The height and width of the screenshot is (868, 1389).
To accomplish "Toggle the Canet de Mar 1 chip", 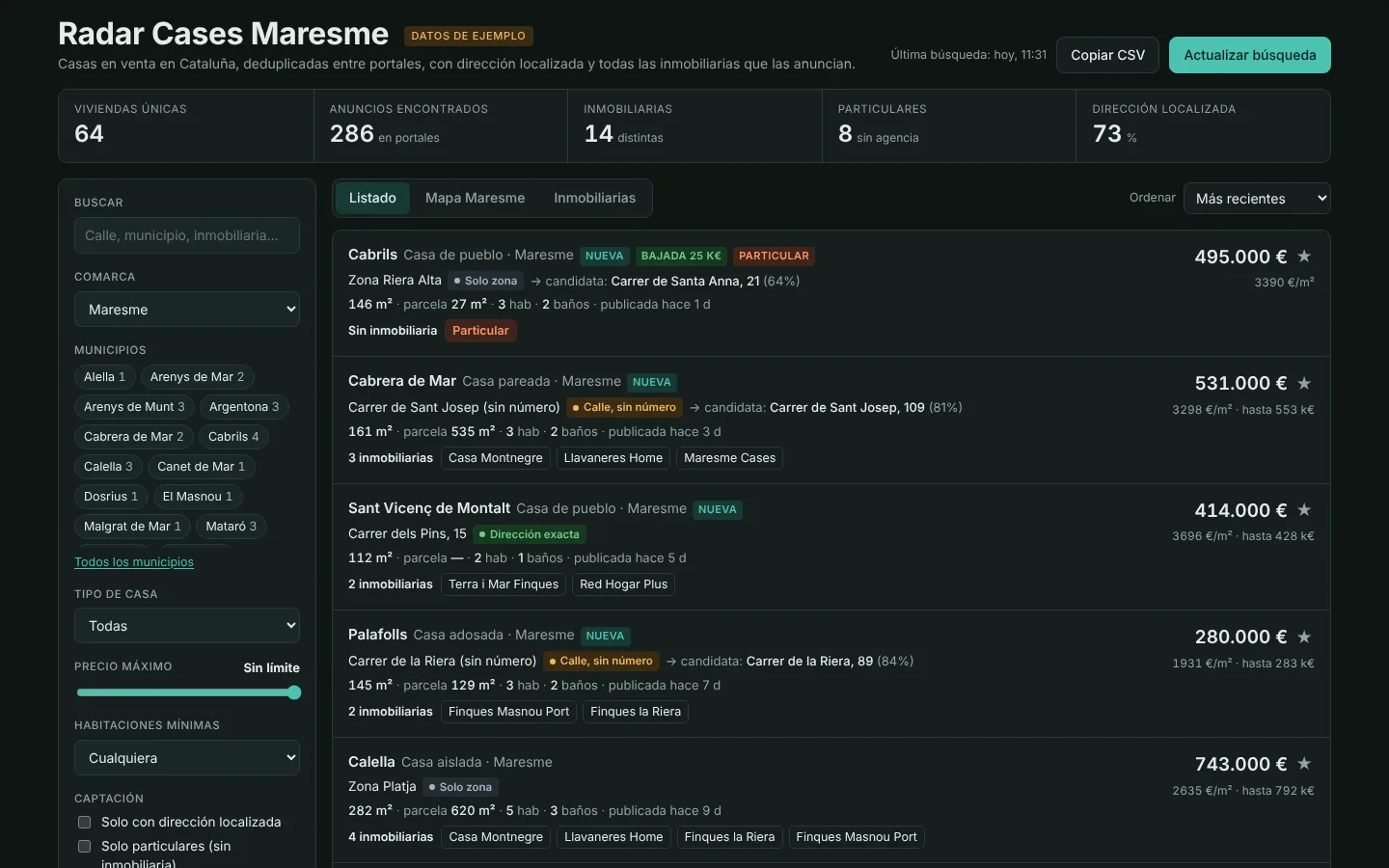I will (x=201, y=467).
